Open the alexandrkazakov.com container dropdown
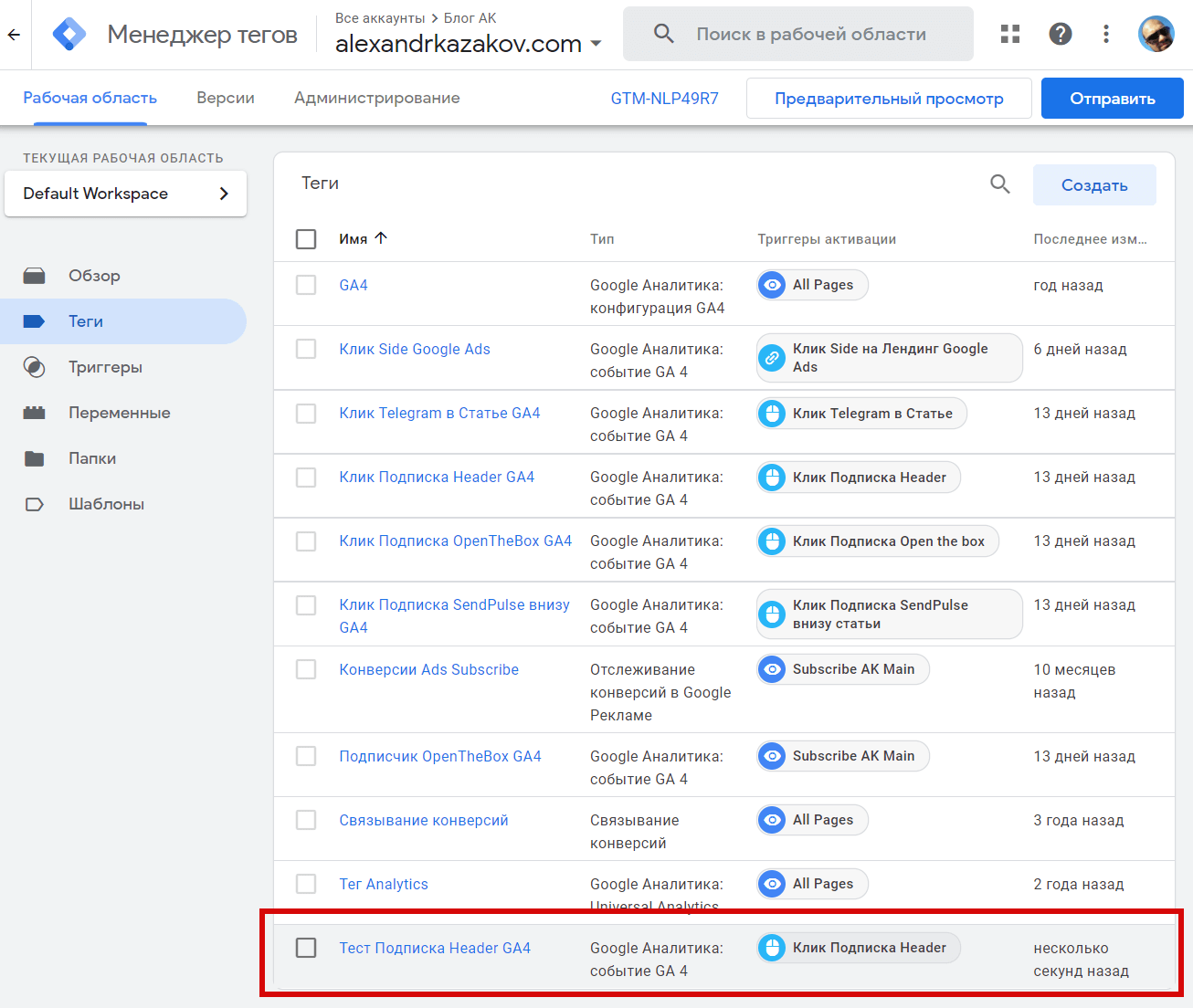 click(596, 43)
